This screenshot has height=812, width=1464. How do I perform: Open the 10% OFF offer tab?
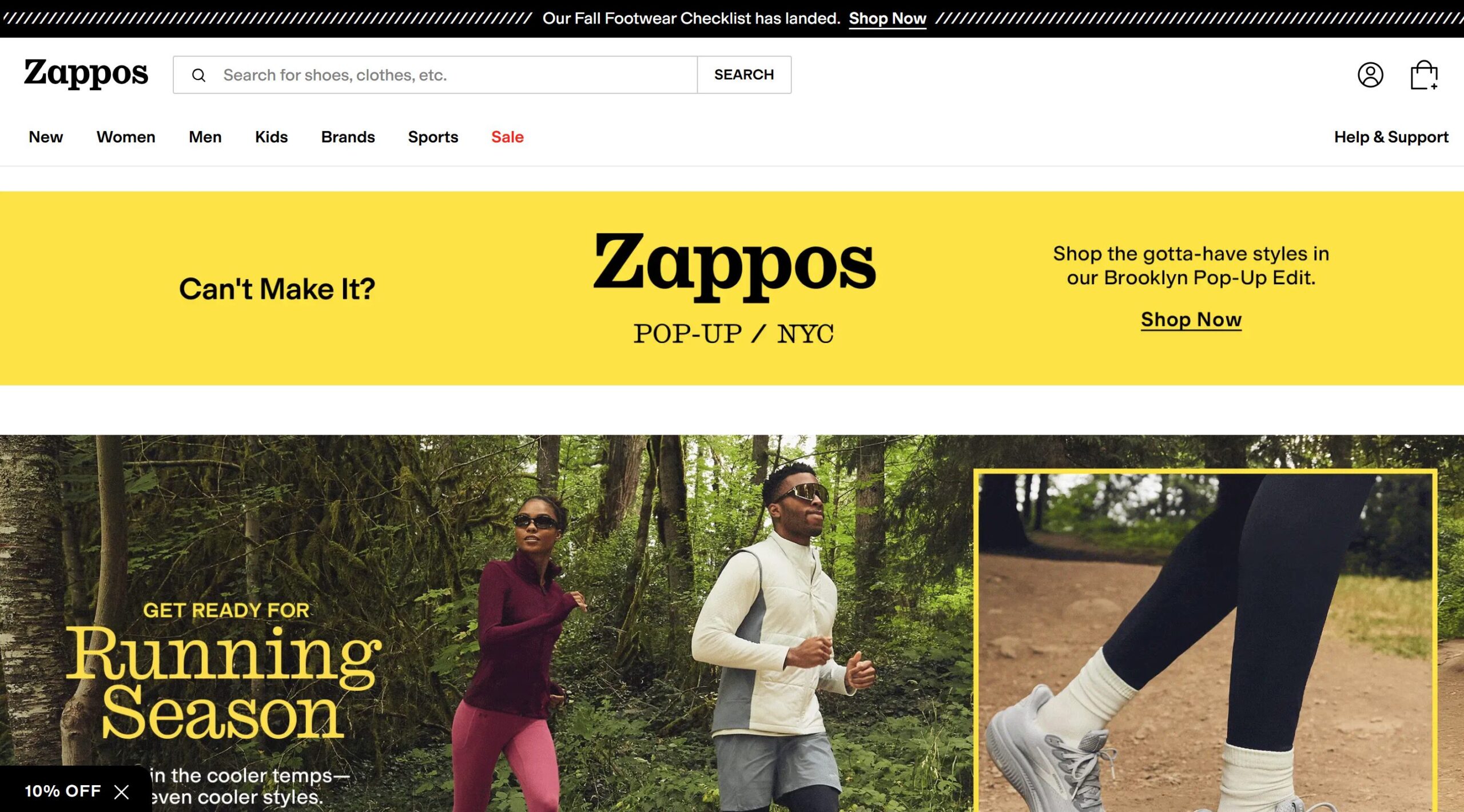click(x=62, y=791)
